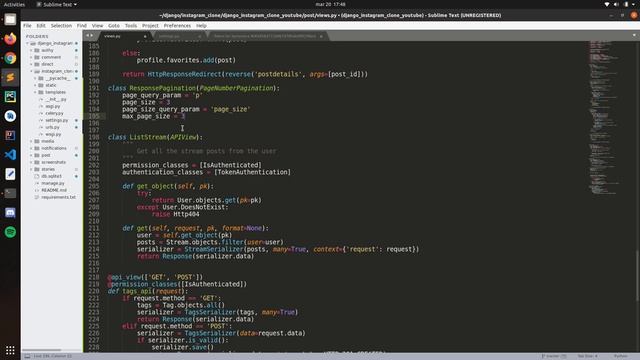
Task: Click the Python syntax selector in status bar
Action: pos(620,356)
